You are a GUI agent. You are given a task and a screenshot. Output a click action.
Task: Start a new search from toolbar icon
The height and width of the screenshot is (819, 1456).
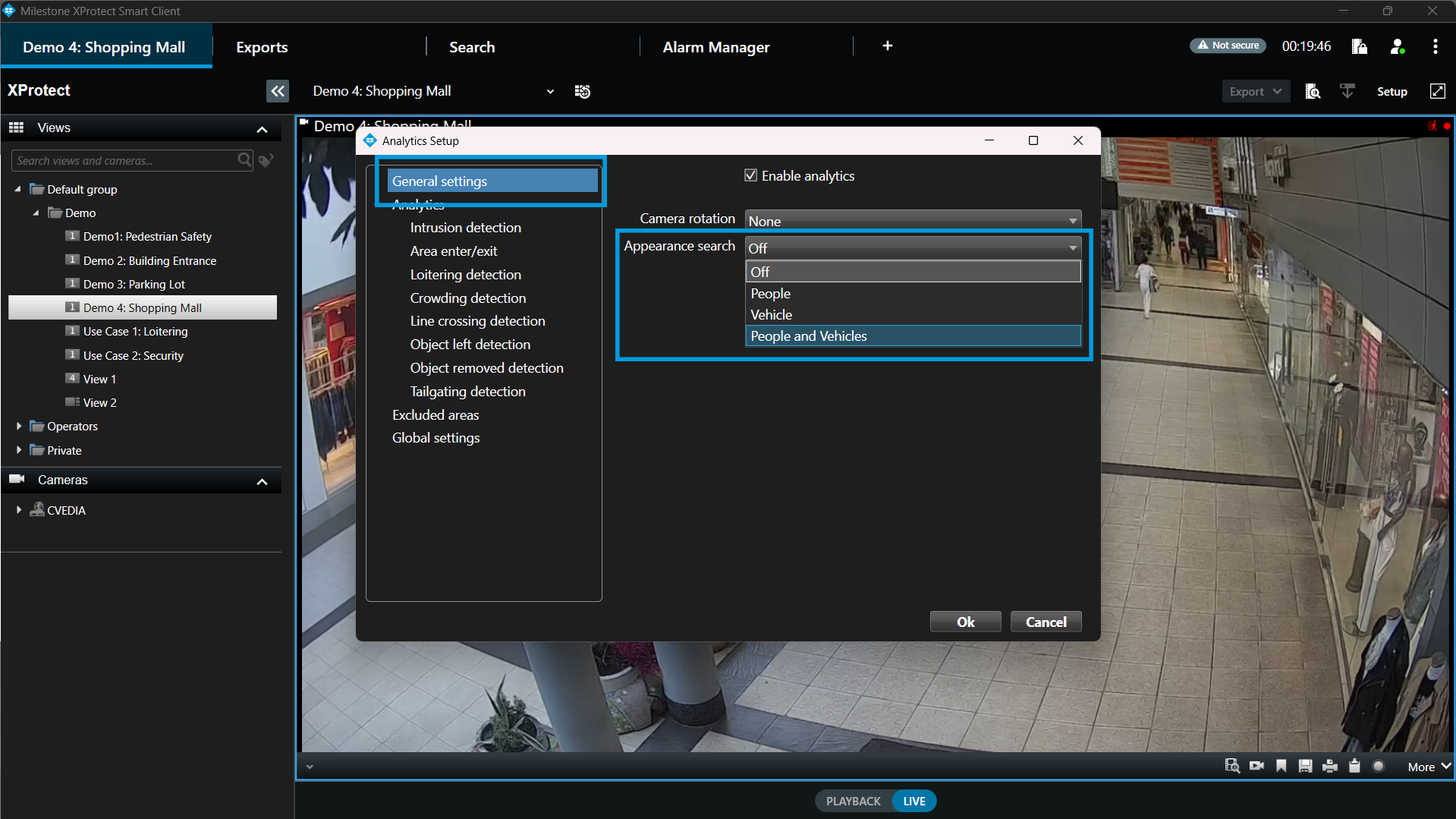click(x=1313, y=91)
